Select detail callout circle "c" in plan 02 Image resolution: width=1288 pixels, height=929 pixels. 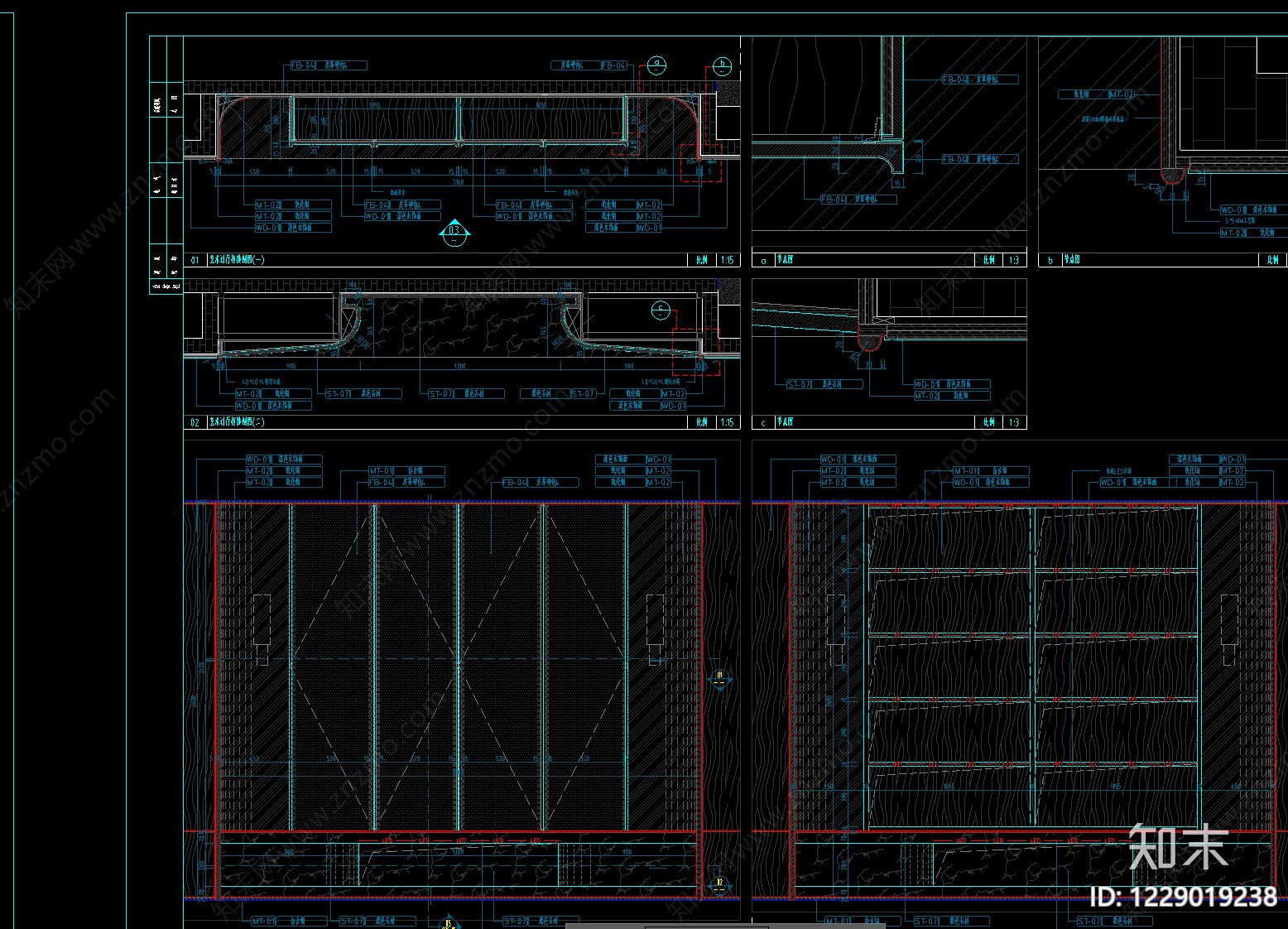[x=660, y=310]
